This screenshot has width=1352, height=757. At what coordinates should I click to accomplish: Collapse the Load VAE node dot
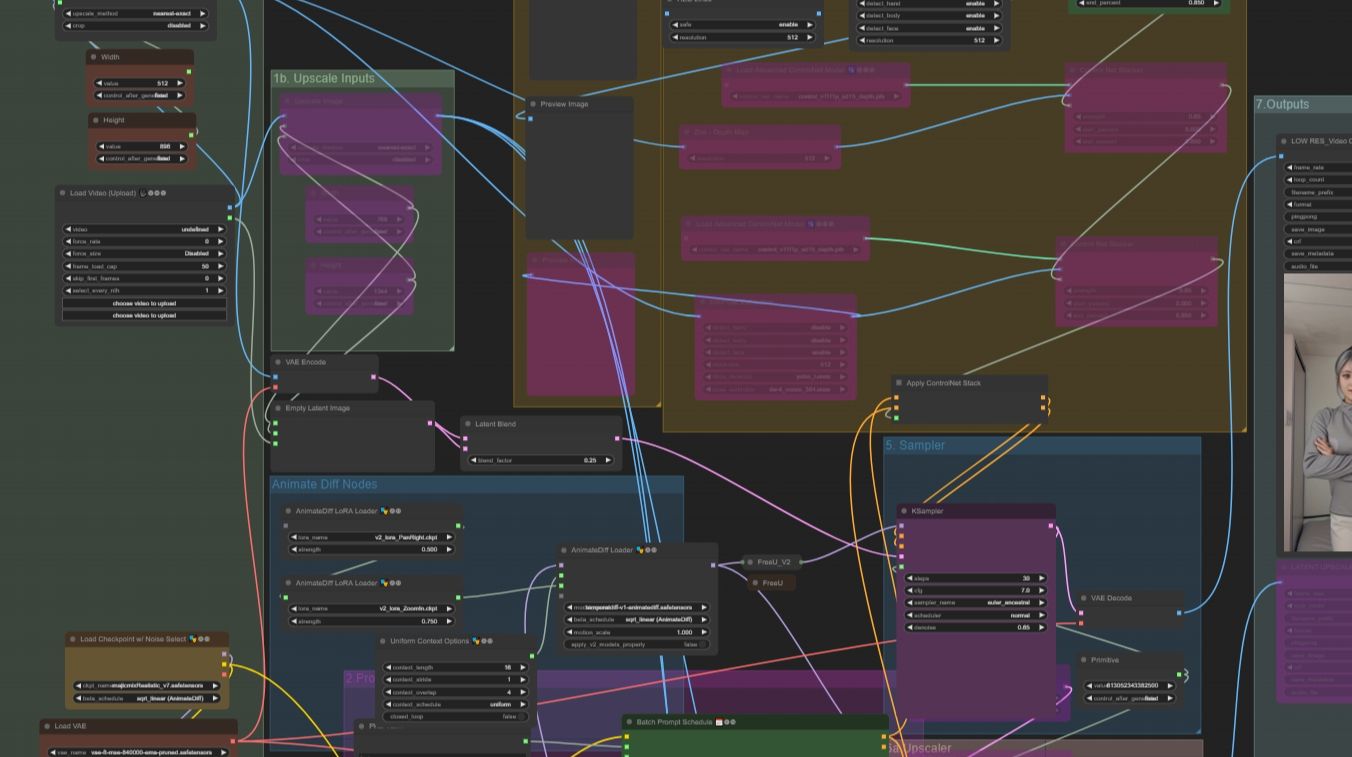coord(47,726)
